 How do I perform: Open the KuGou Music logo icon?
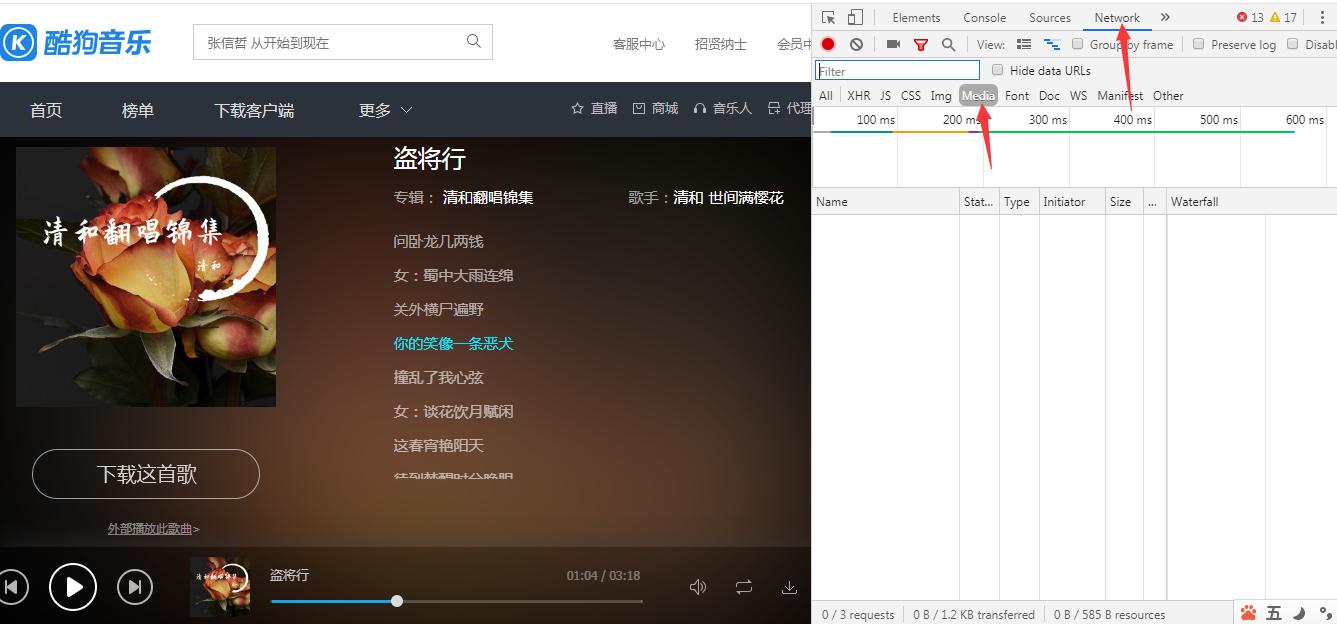(x=18, y=40)
